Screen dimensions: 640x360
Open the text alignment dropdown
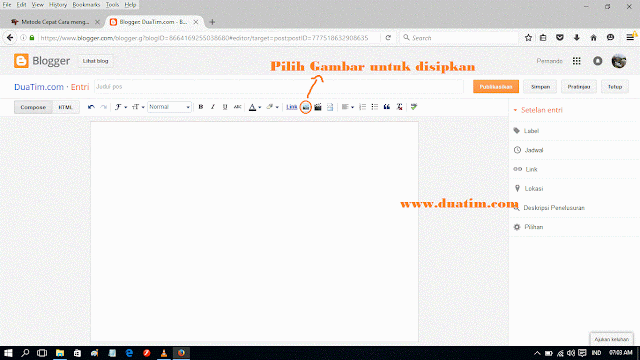coord(347,107)
